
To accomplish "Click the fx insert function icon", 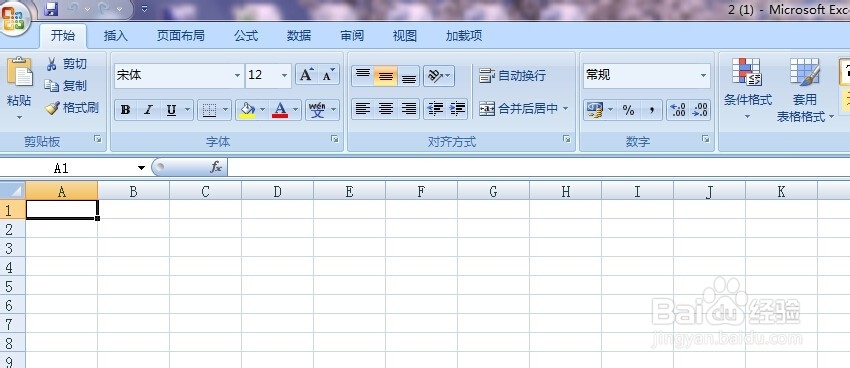I will tap(216, 168).
